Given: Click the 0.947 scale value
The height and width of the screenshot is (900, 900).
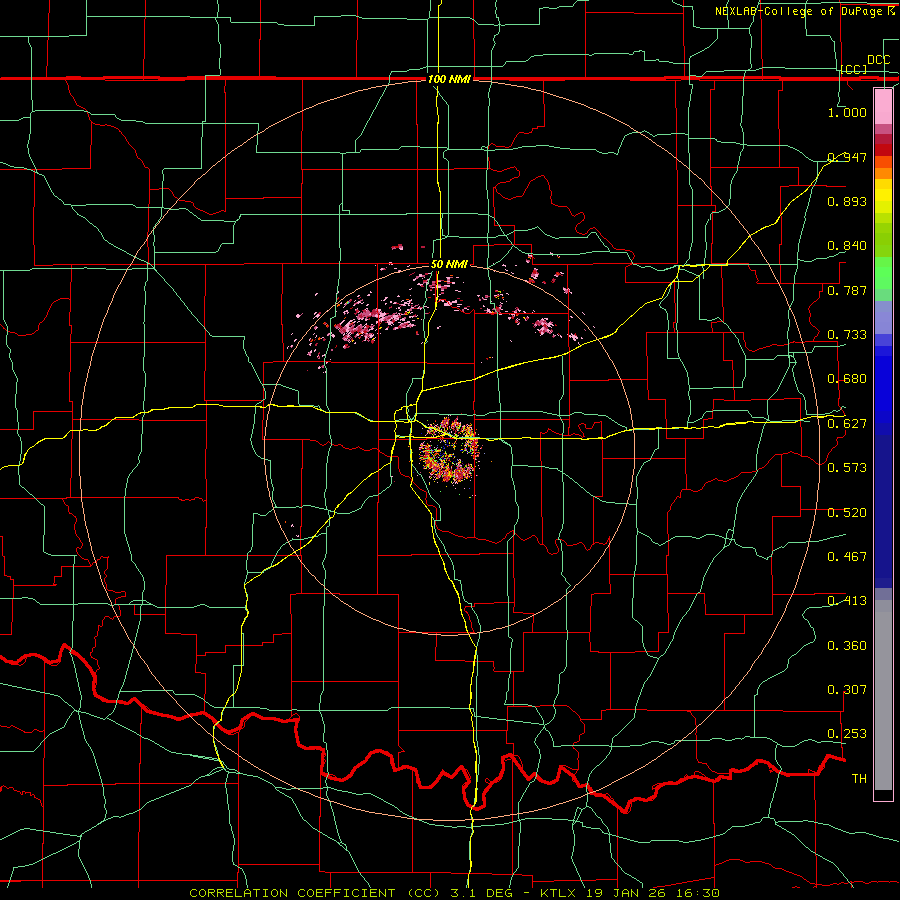Looking at the screenshot, I should coord(847,157).
